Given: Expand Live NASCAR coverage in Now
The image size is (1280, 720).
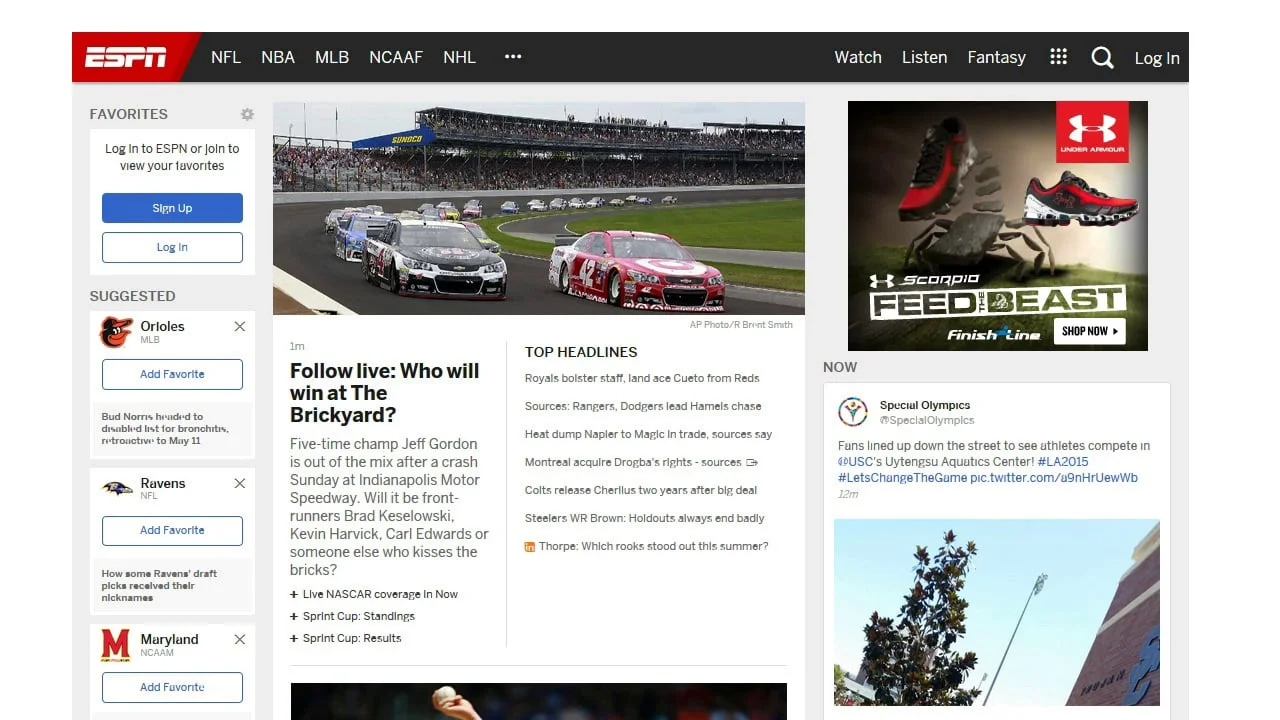Looking at the screenshot, I should (x=374, y=594).
